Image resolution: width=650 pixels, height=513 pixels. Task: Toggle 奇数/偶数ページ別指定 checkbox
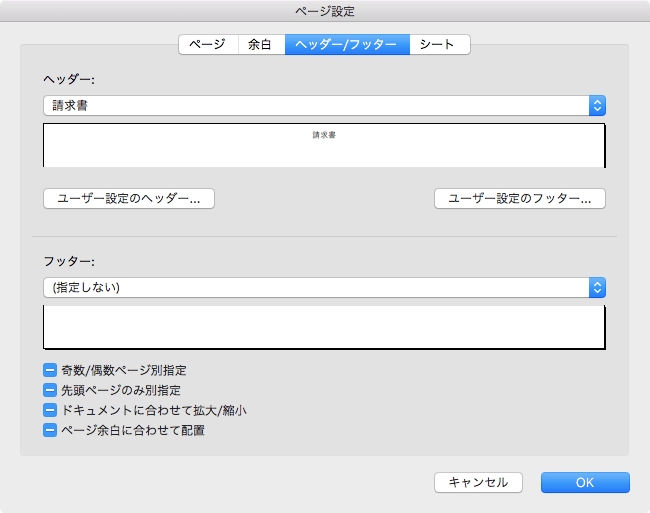coord(50,370)
